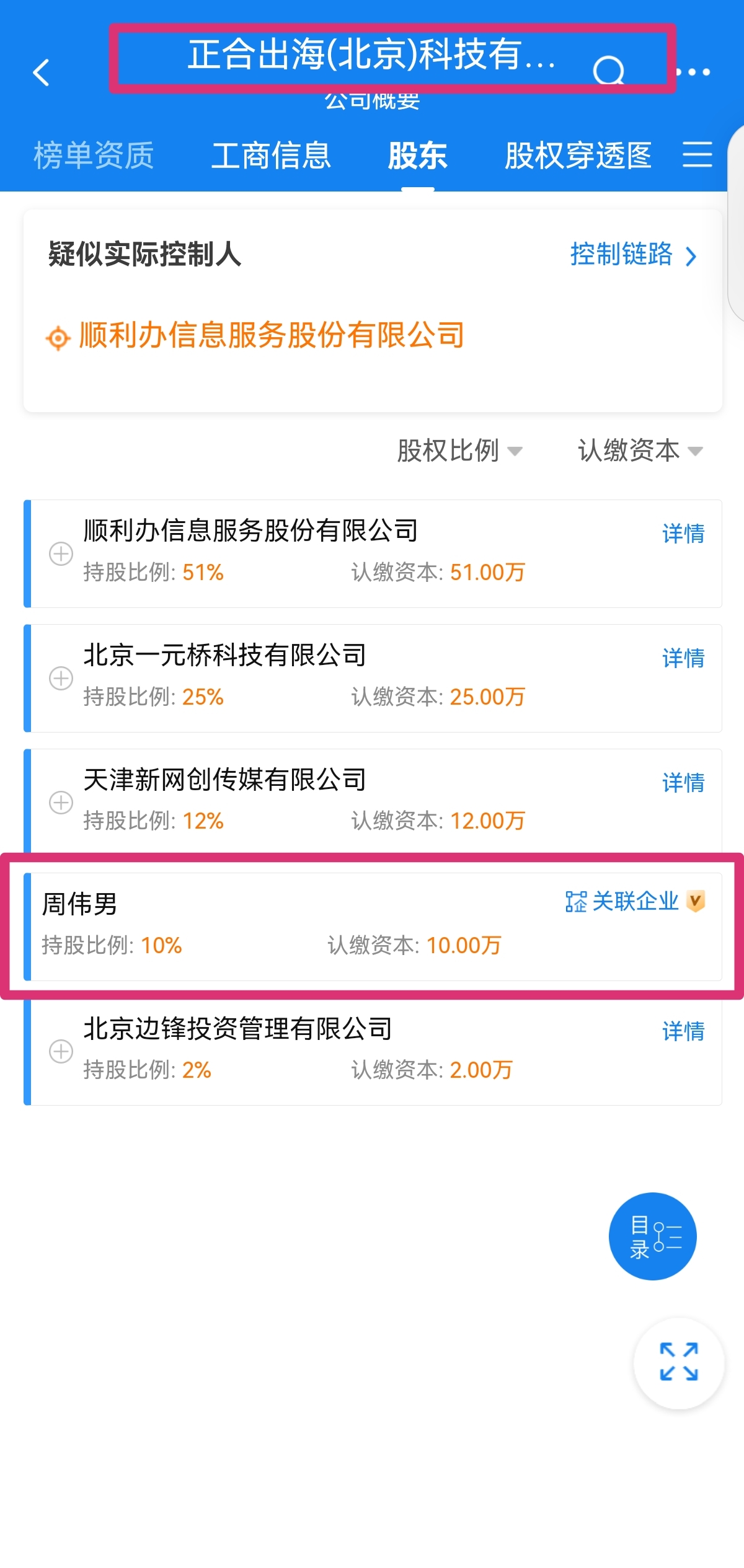Sort by 股权比例 dropdown
744x1568 pixels.
[x=459, y=451]
